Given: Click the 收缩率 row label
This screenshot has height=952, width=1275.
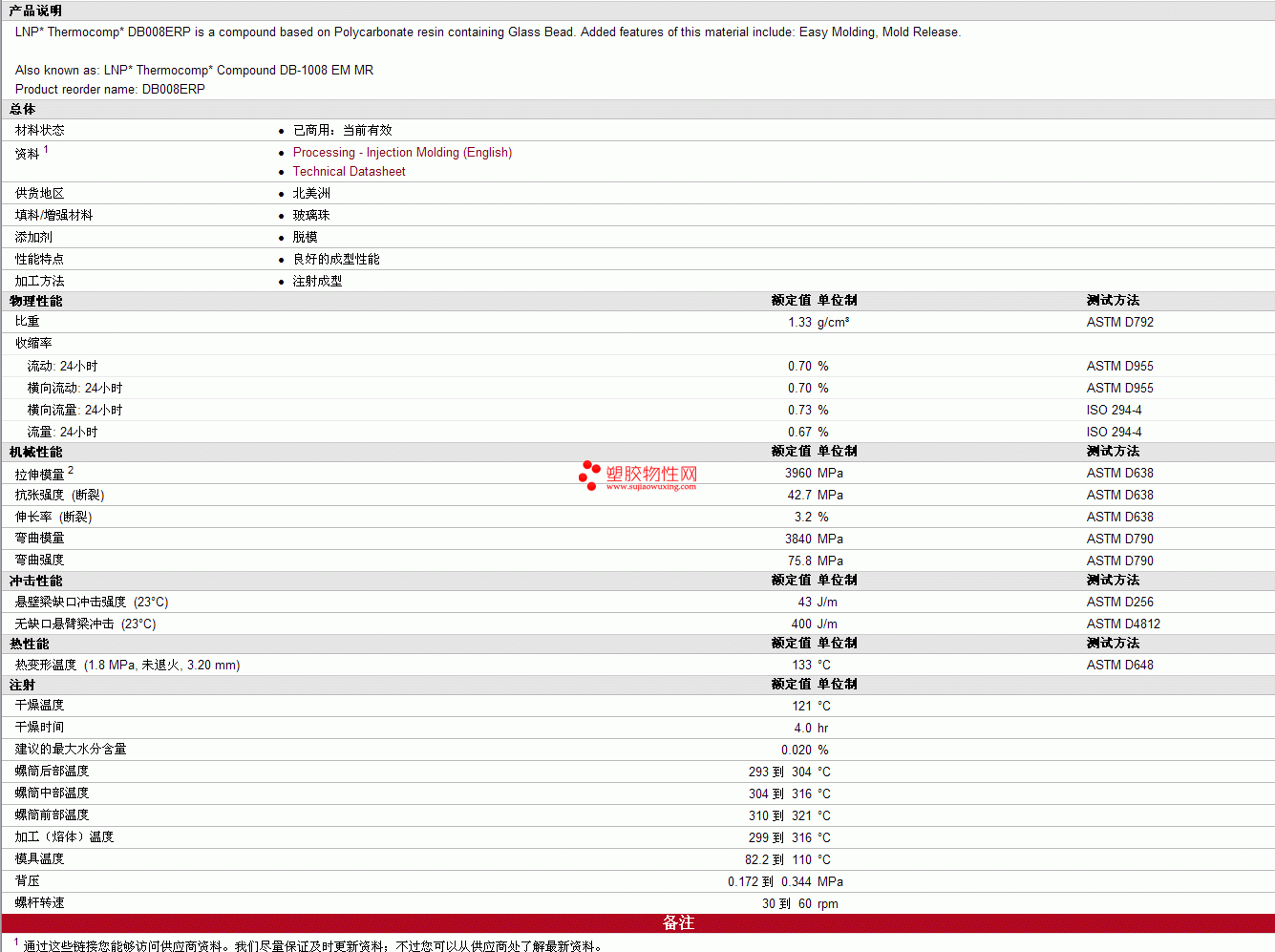Looking at the screenshot, I should tap(34, 344).
